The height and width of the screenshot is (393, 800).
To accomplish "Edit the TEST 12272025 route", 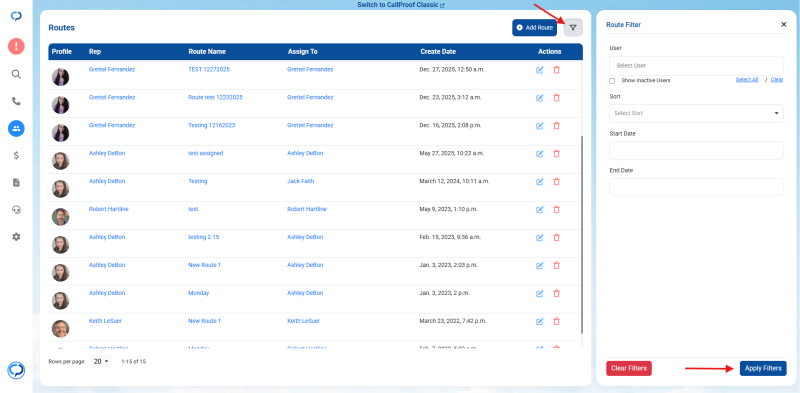I will [x=539, y=70].
